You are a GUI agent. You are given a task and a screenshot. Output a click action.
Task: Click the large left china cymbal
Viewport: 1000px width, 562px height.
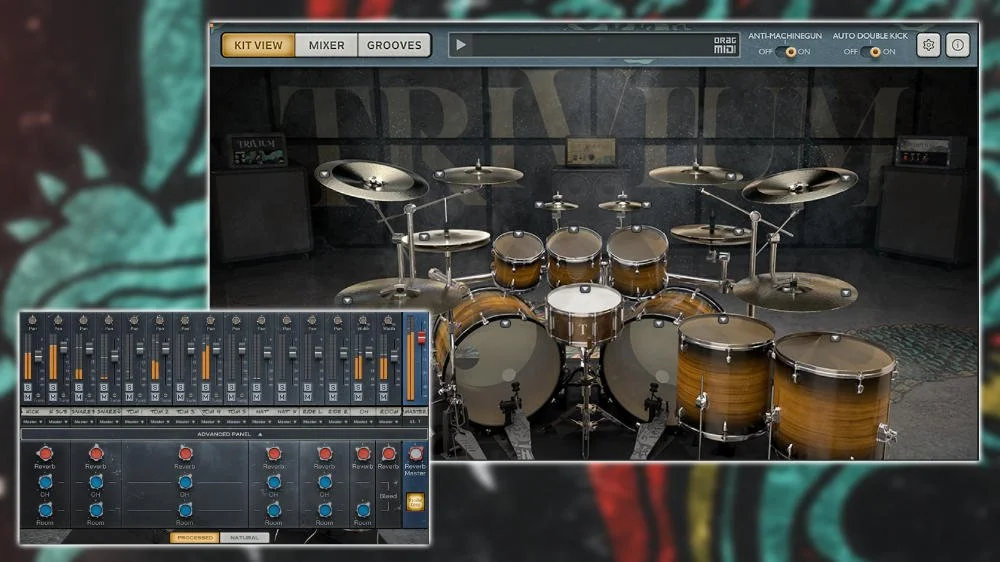(x=371, y=181)
